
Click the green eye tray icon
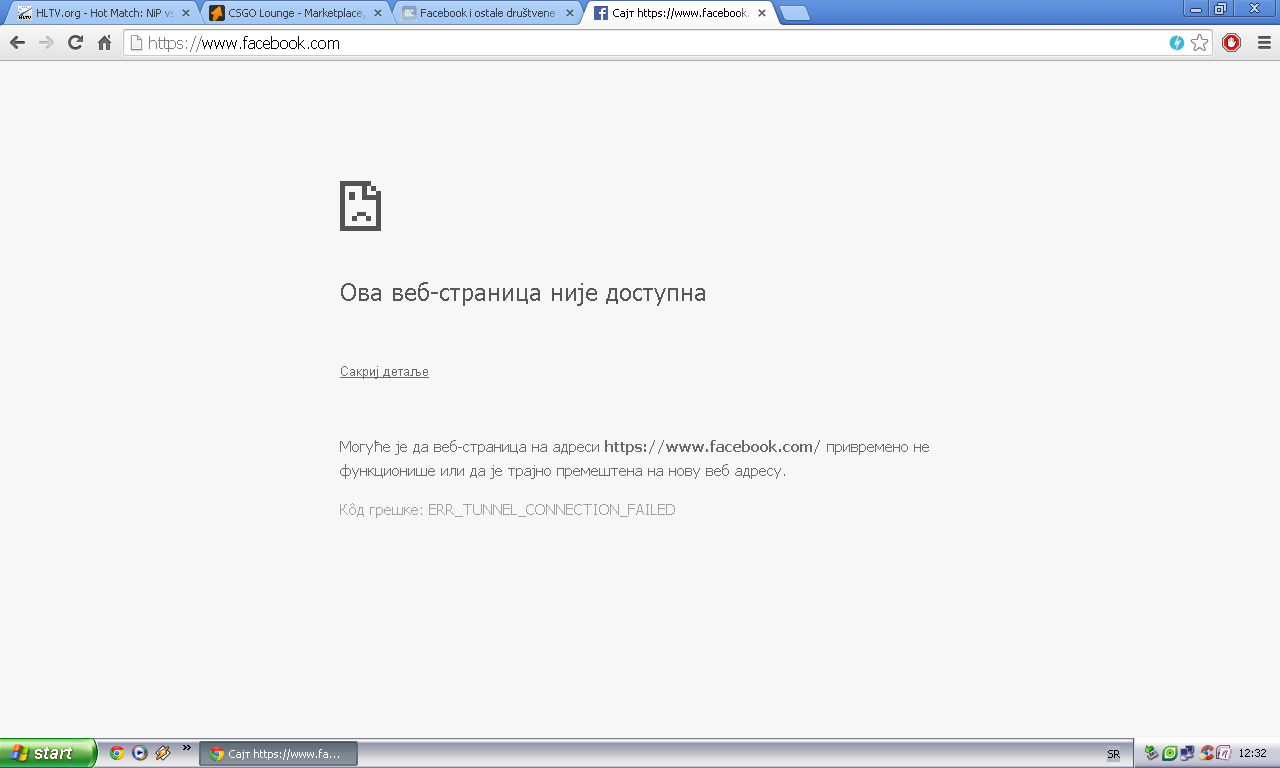pos(1169,753)
